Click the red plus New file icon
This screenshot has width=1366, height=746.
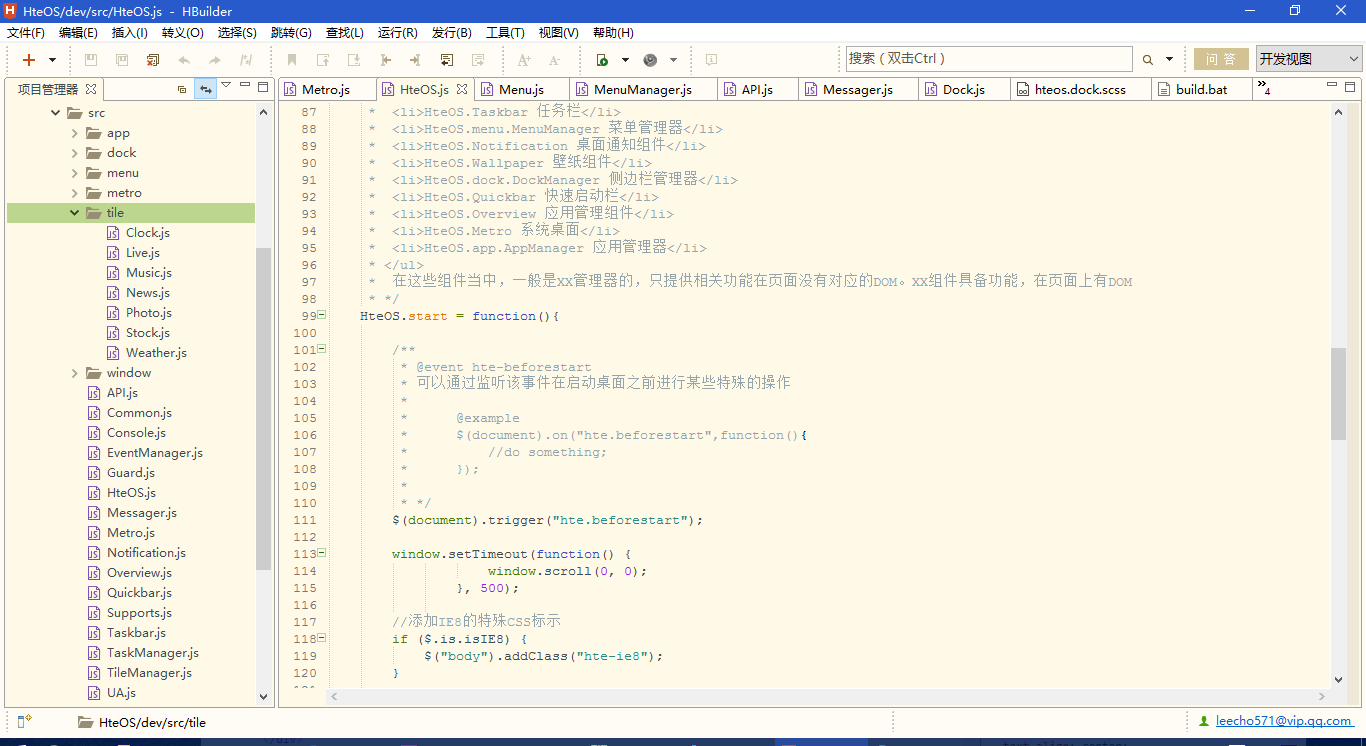pyautogui.click(x=29, y=60)
